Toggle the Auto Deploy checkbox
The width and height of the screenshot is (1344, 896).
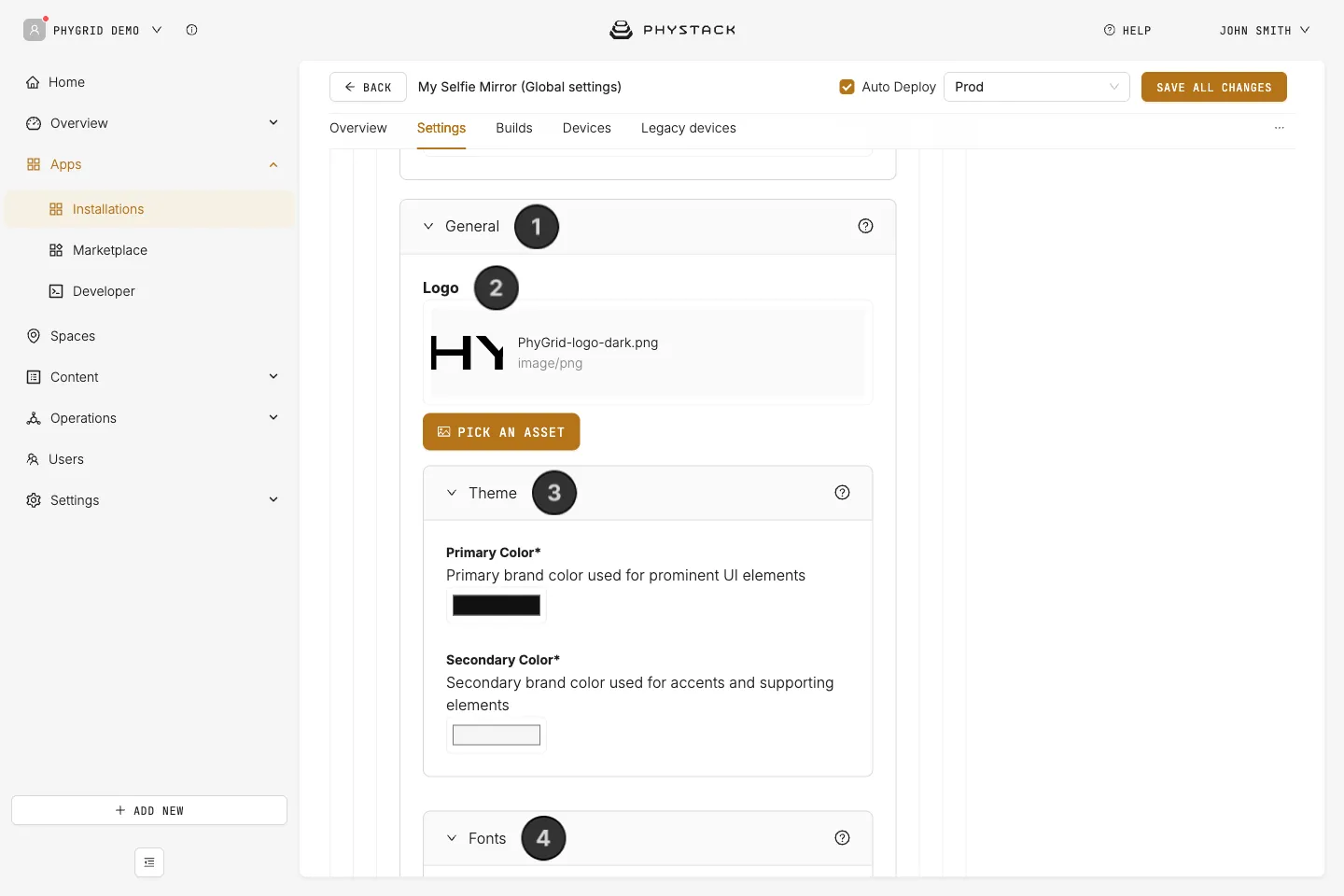pos(847,87)
